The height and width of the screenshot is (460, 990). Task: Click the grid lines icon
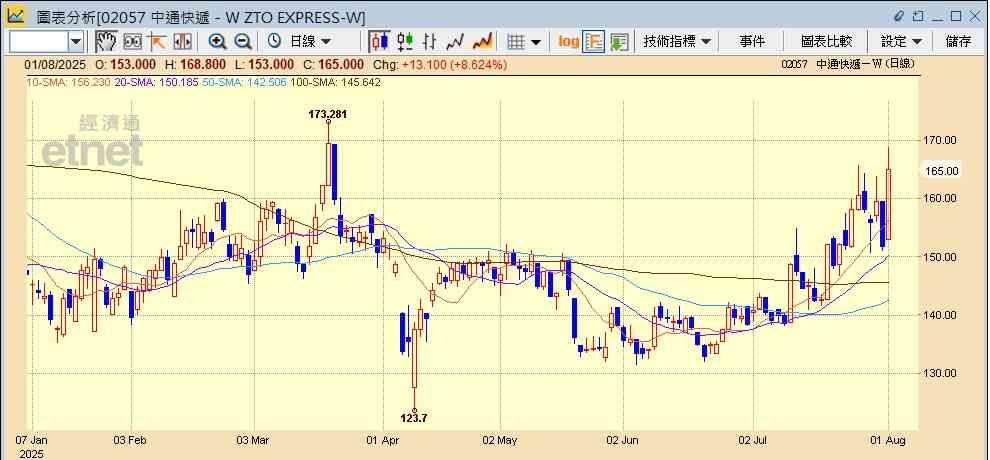[516, 42]
